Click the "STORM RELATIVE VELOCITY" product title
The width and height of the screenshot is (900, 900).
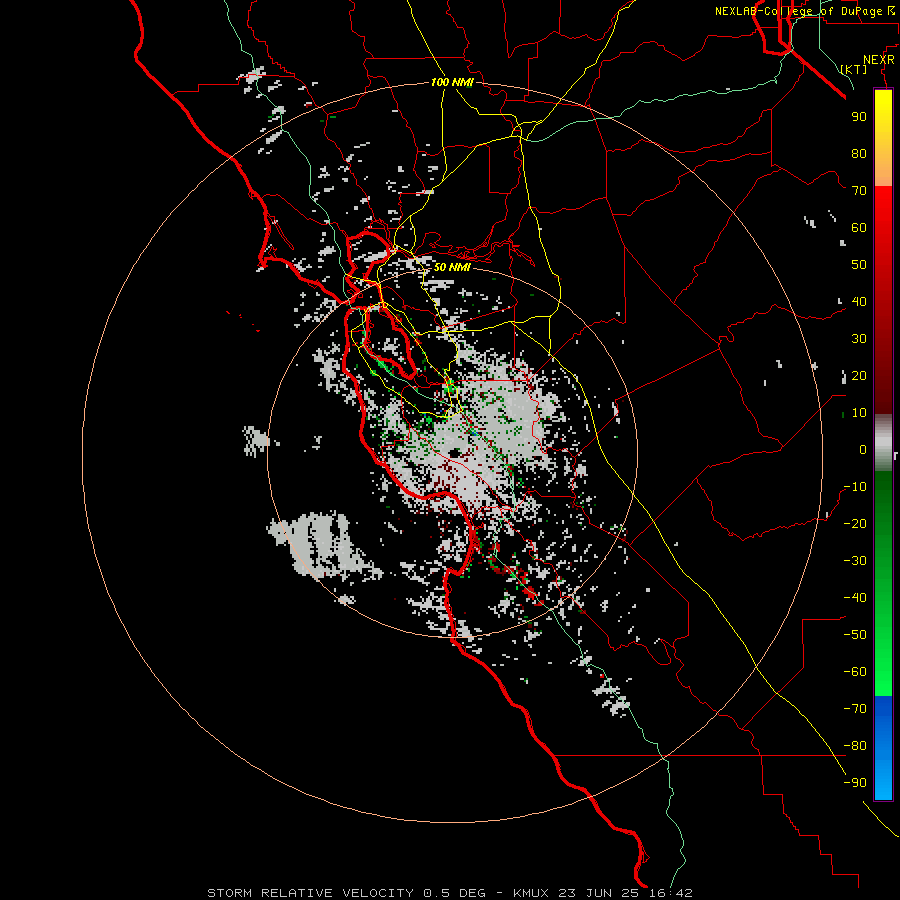point(310,893)
